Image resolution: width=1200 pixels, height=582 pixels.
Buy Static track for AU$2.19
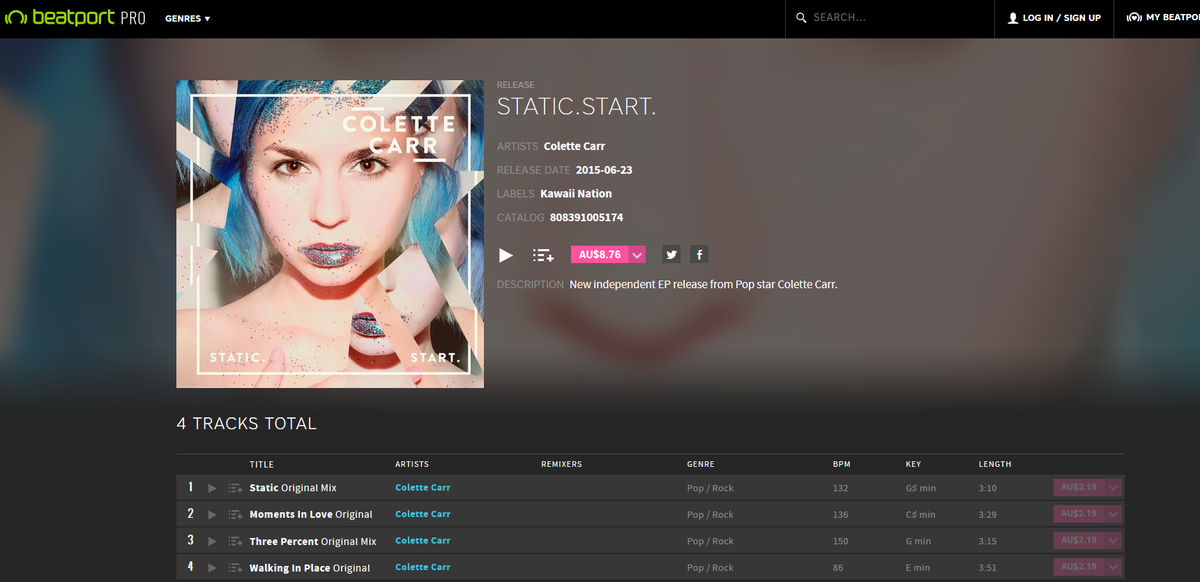coord(1079,487)
